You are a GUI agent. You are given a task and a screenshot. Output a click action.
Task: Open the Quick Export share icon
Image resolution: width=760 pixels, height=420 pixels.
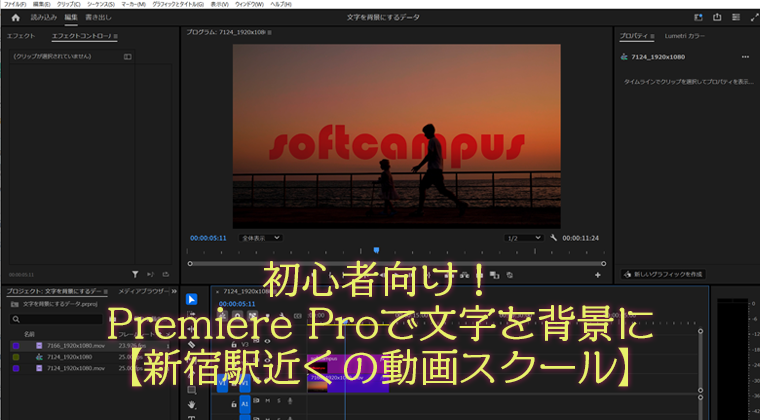pos(717,17)
